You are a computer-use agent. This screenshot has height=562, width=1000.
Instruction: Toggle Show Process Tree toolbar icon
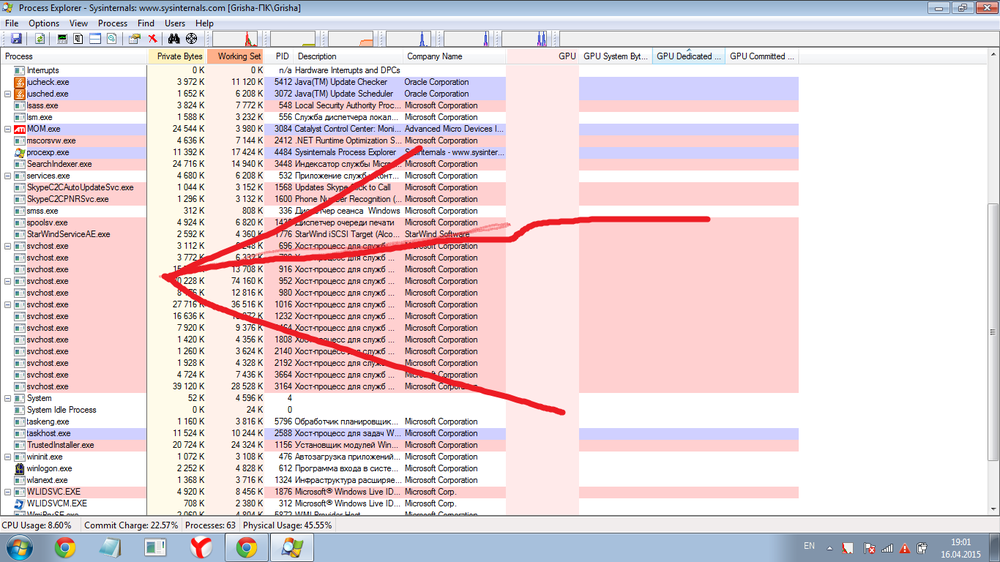click(78, 39)
